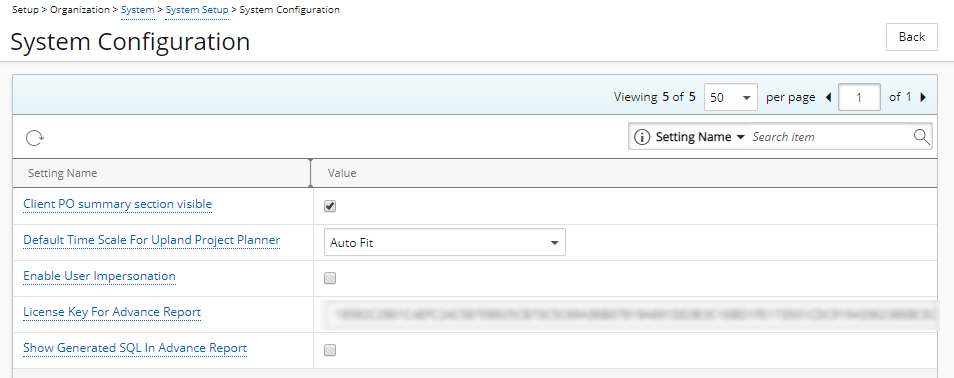954x378 pixels.
Task: Open the 50 per page dropdown
Action: 731,97
